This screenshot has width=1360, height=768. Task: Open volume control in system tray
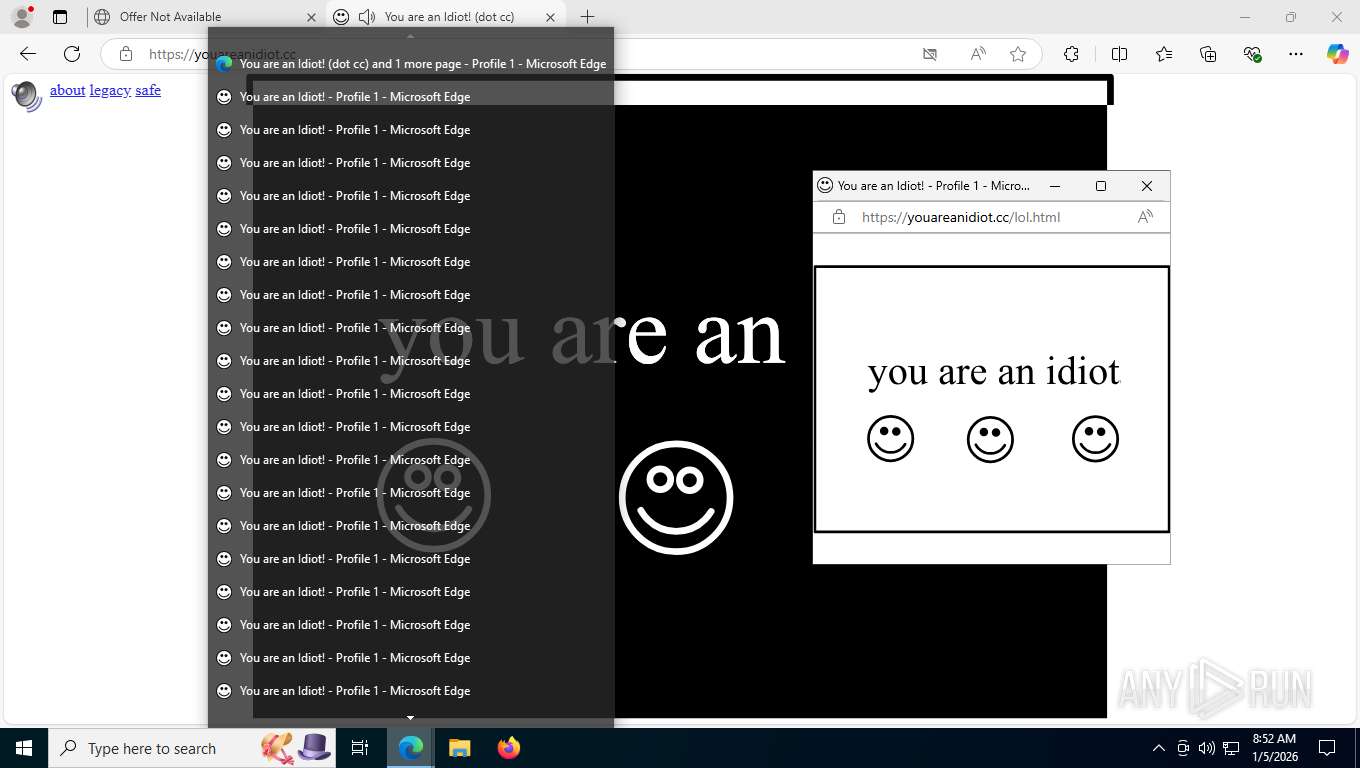1207,748
